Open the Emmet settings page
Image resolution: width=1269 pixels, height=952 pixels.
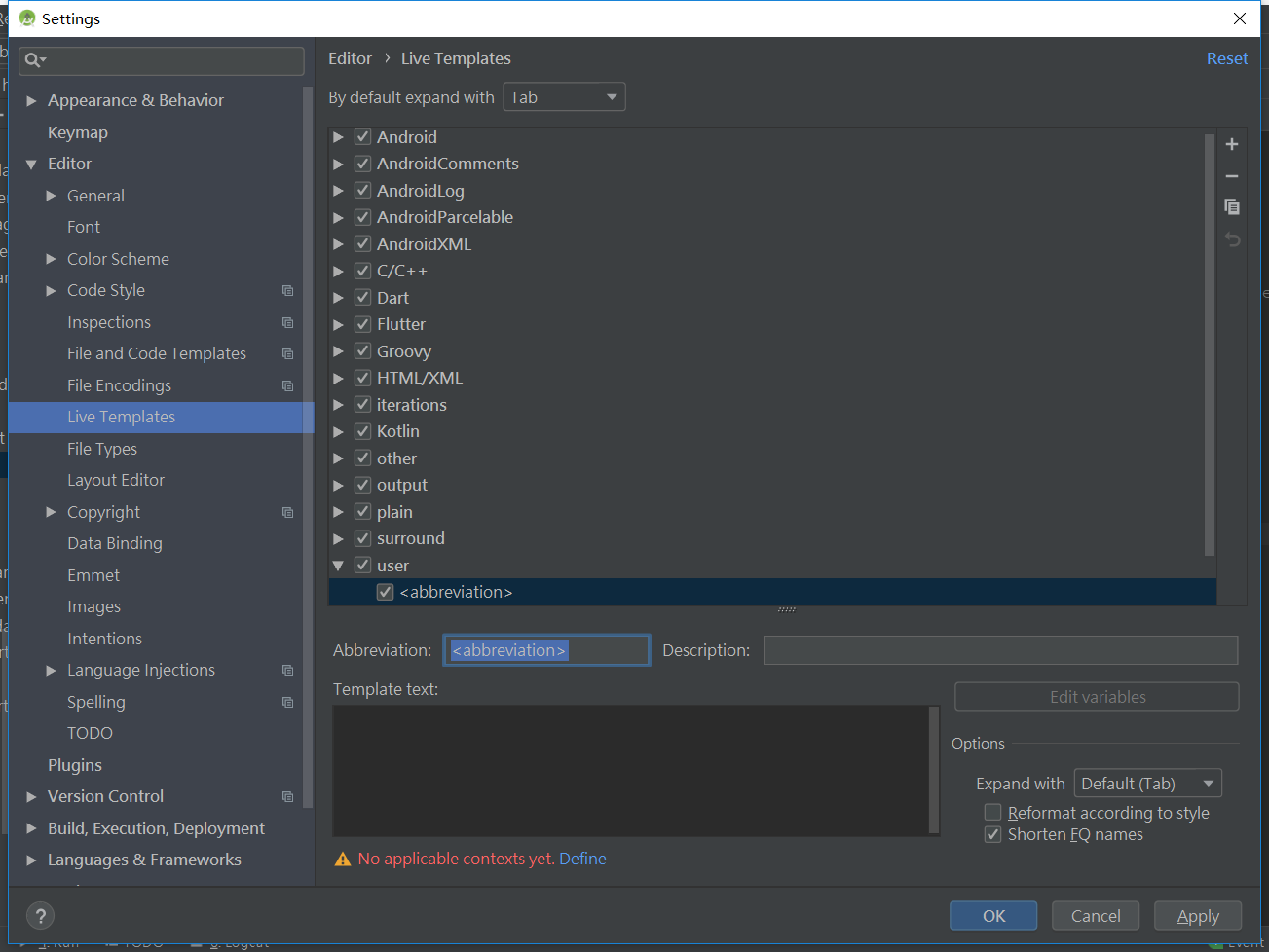pos(93,575)
